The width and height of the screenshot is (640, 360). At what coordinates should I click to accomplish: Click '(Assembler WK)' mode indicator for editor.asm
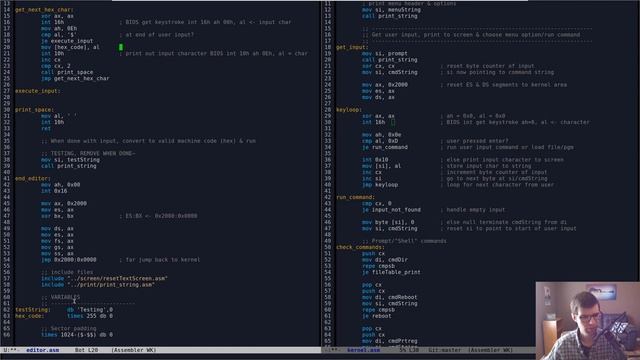133,350
